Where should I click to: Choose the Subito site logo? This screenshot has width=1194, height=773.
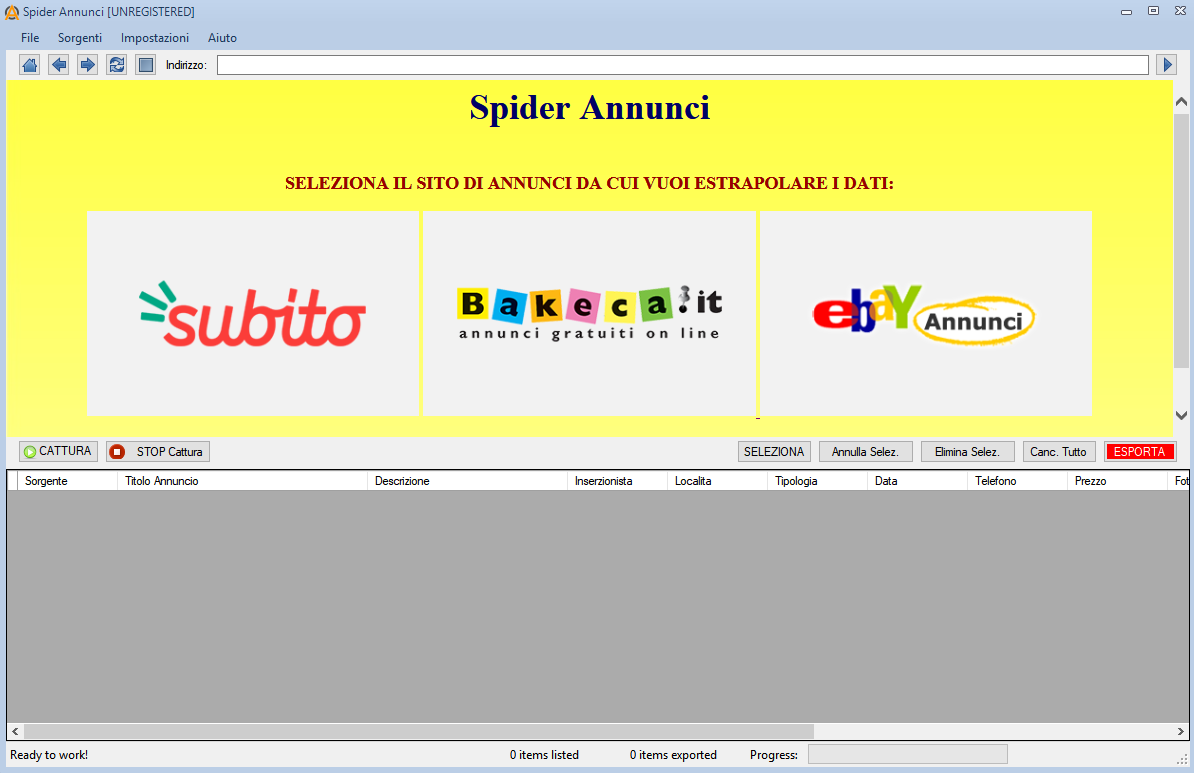[253, 313]
